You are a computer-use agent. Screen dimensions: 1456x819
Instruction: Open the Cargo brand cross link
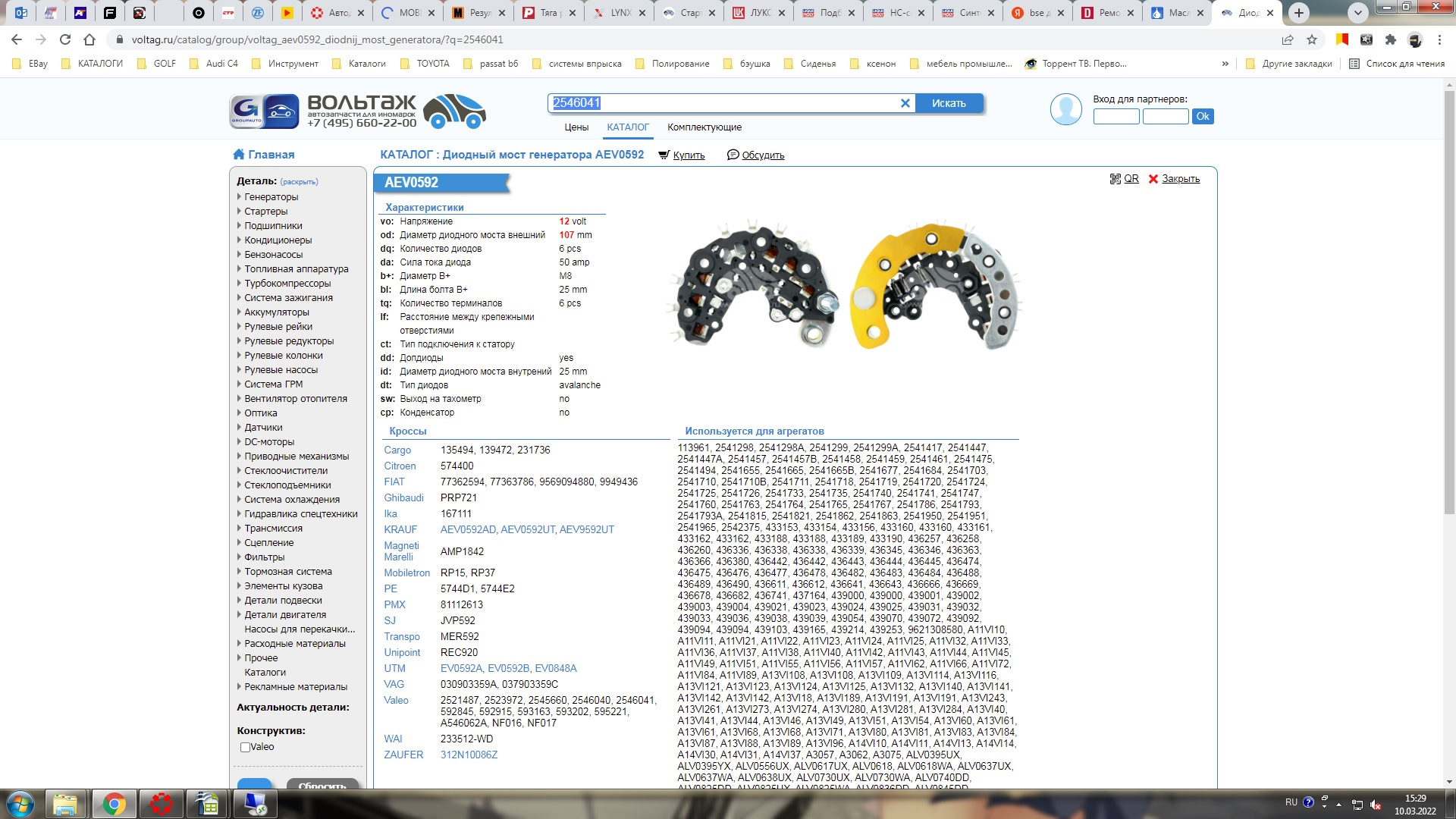click(397, 450)
